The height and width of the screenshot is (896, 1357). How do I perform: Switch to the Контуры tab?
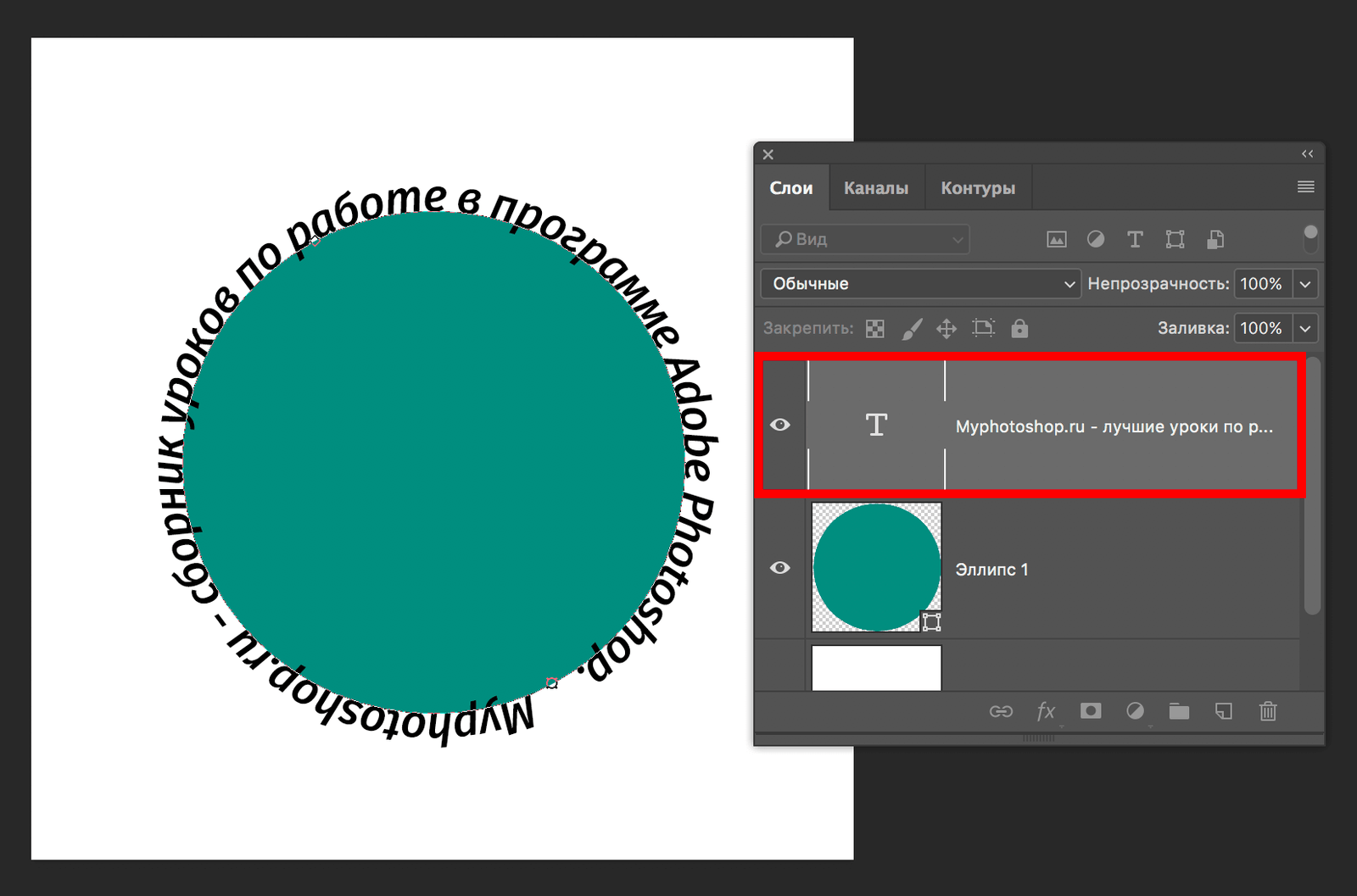[977, 188]
